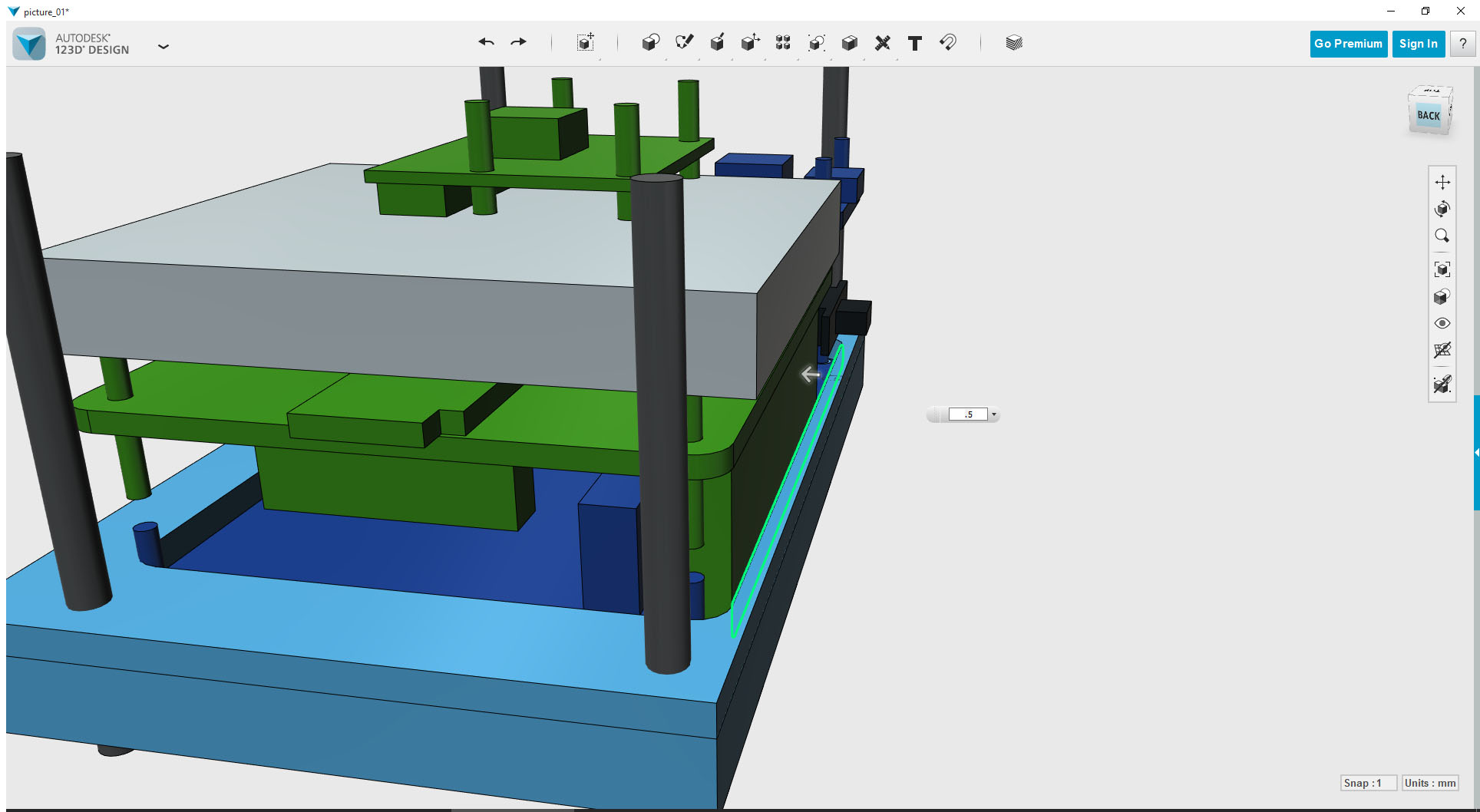Viewport: 1480px width, 812px height.
Task: Toggle hide sketches in right sidebar
Action: [x=1442, y=350]
